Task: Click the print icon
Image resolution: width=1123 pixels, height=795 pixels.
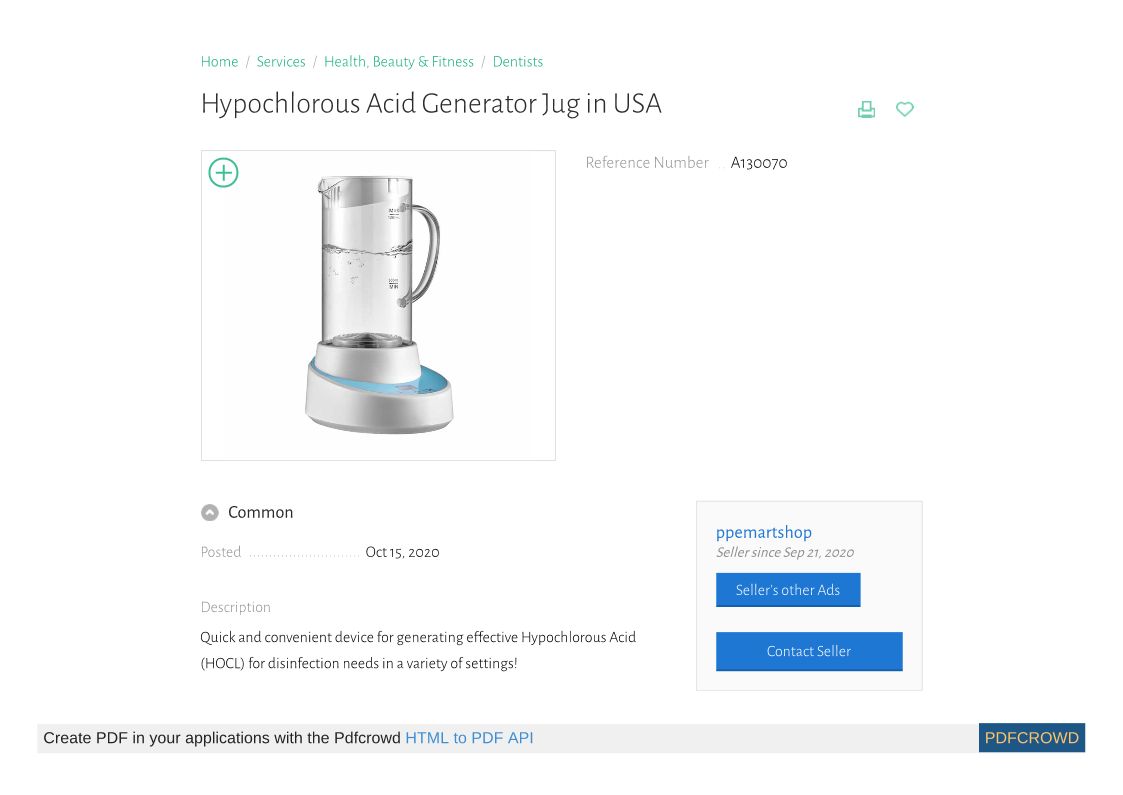Action: 866,109
